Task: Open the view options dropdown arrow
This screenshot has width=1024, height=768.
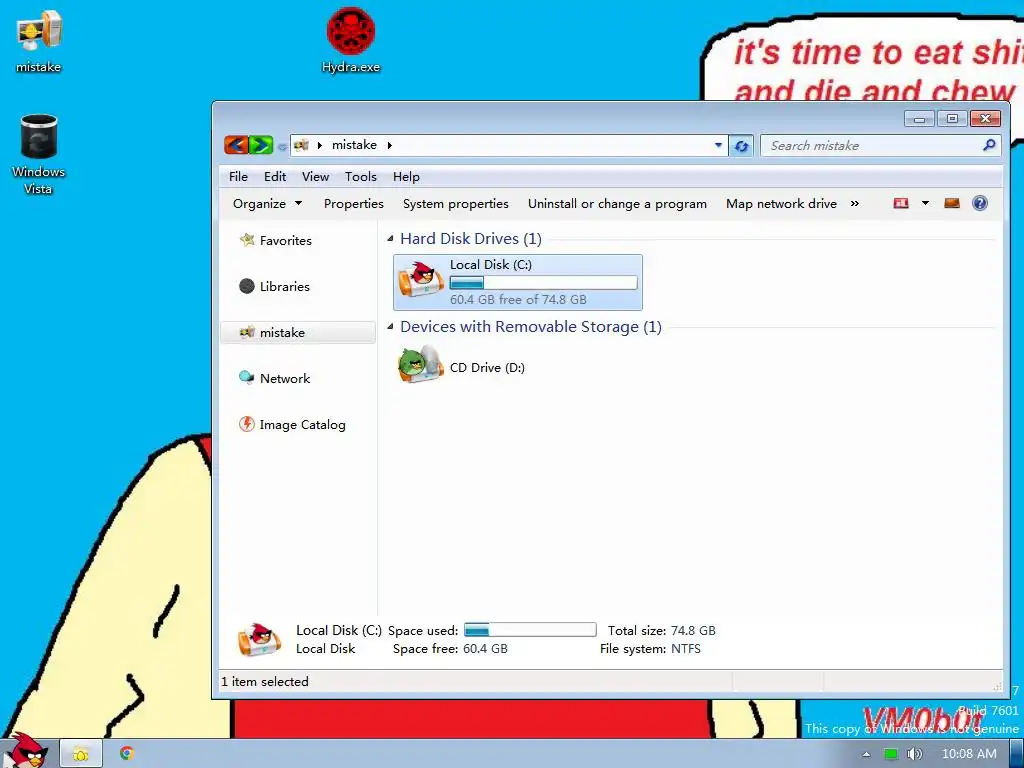Action: tap(925, 203)
